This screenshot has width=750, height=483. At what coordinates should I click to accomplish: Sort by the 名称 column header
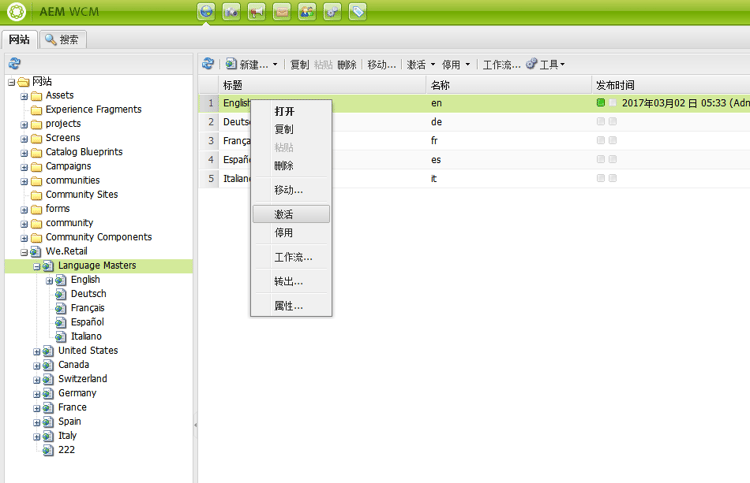[x=508, y=85]
